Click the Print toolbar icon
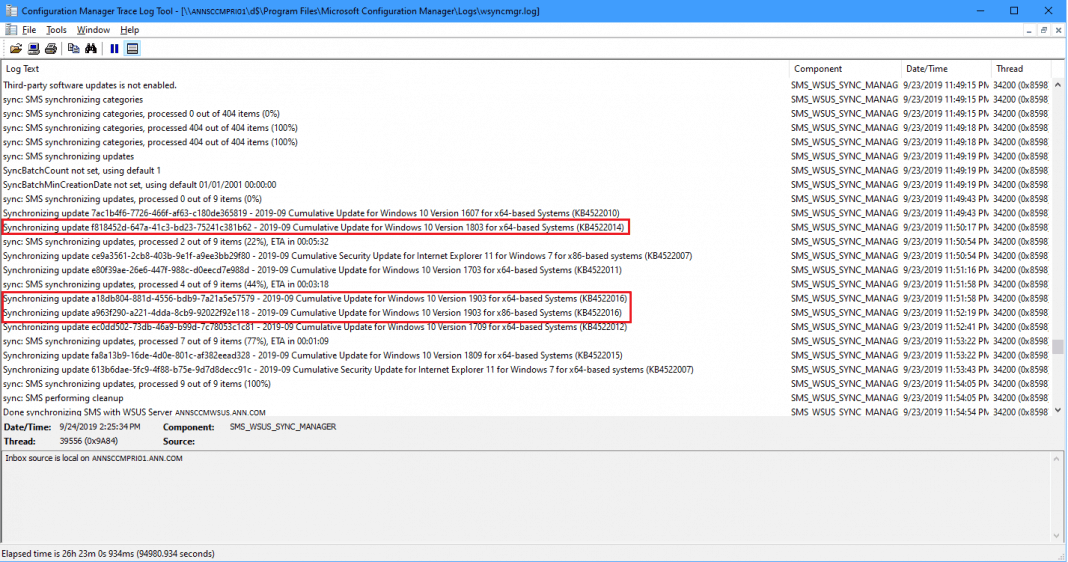The width and height of the screenshot is (1068, 562). coord(51,48)
